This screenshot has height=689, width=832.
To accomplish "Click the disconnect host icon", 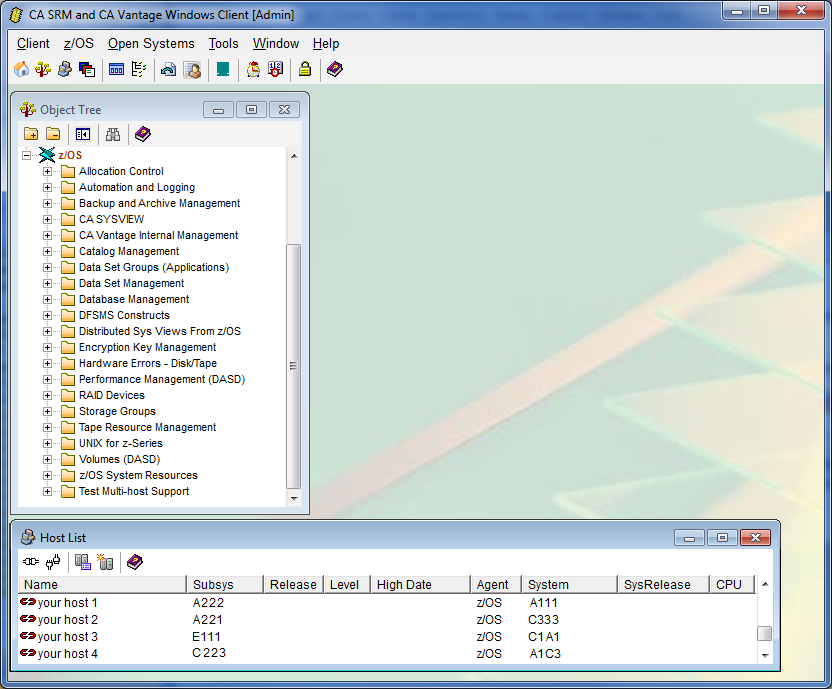I will coord(52,561).
